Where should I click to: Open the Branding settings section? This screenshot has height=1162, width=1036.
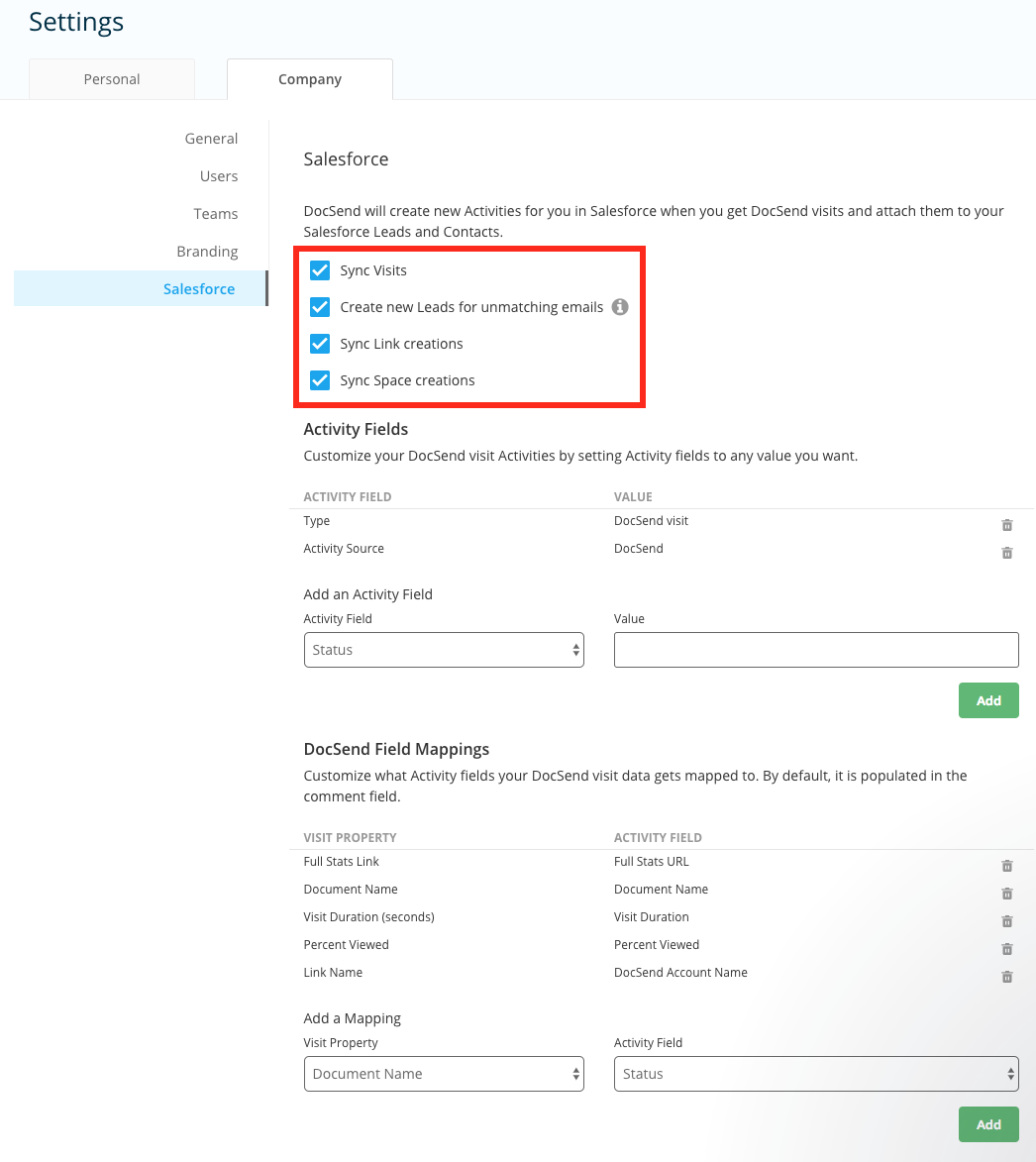point(207,252)
